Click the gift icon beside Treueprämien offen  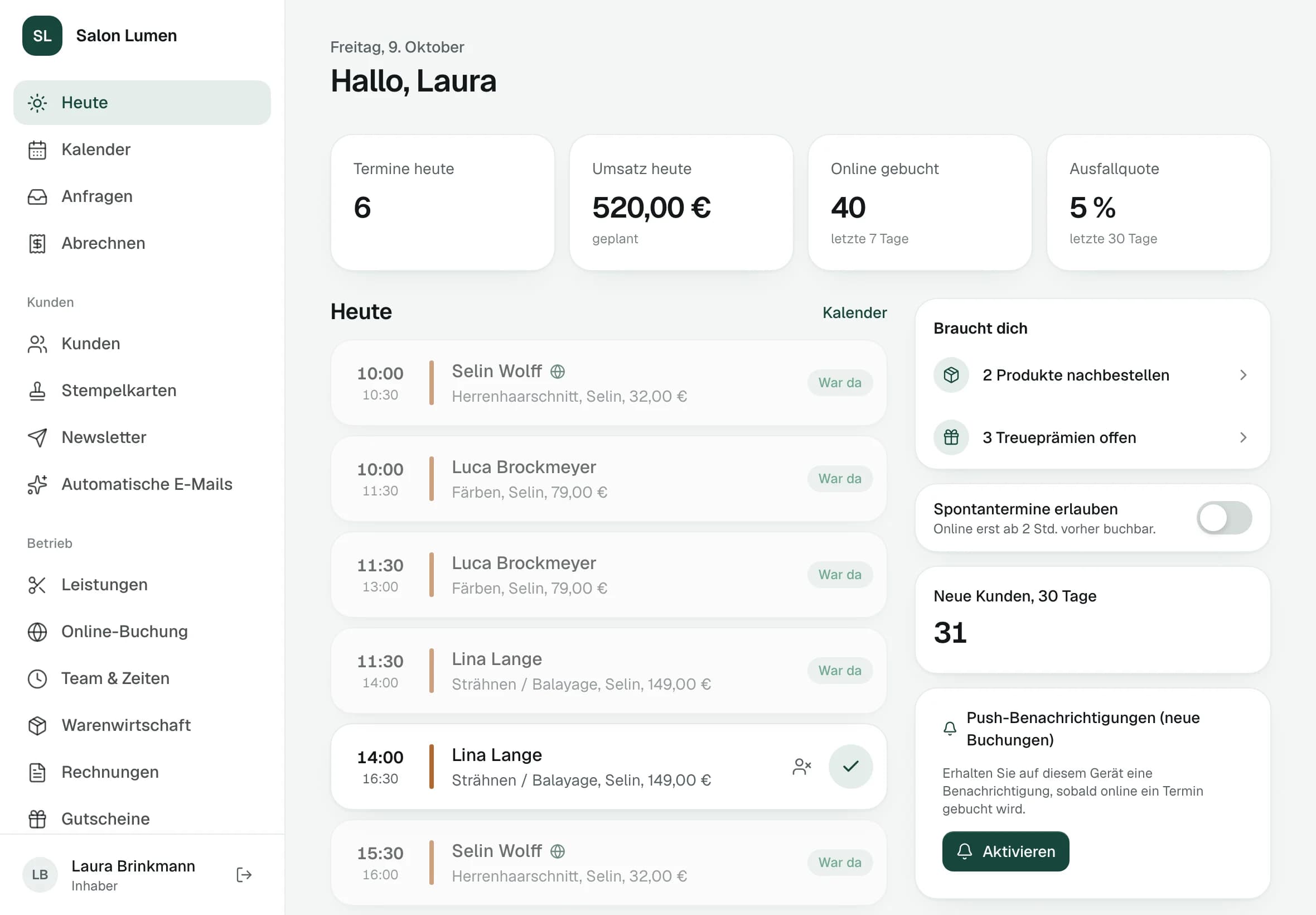coord(952,438)
